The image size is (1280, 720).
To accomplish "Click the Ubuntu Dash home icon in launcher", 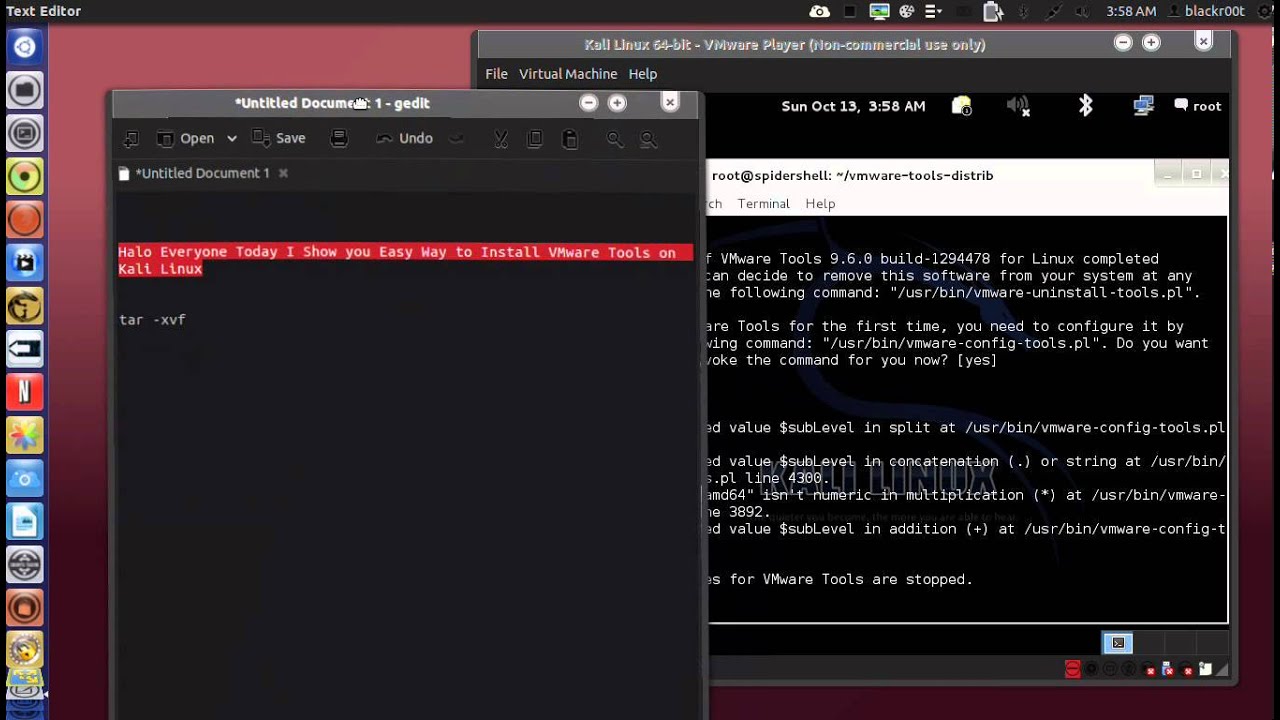I will click(x=25, y=46).
